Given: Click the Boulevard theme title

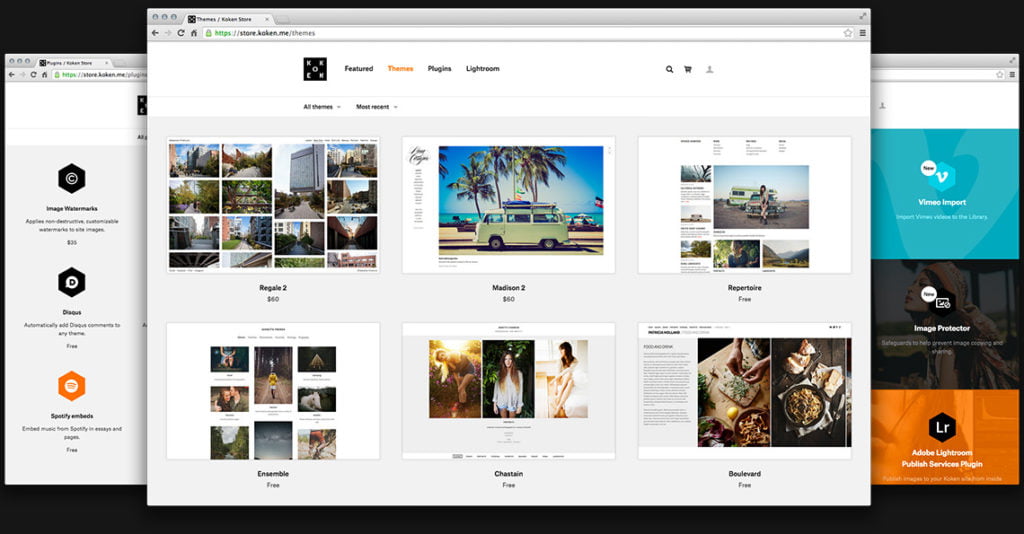Looking at the screenshot, I should [x=744, y=474].
